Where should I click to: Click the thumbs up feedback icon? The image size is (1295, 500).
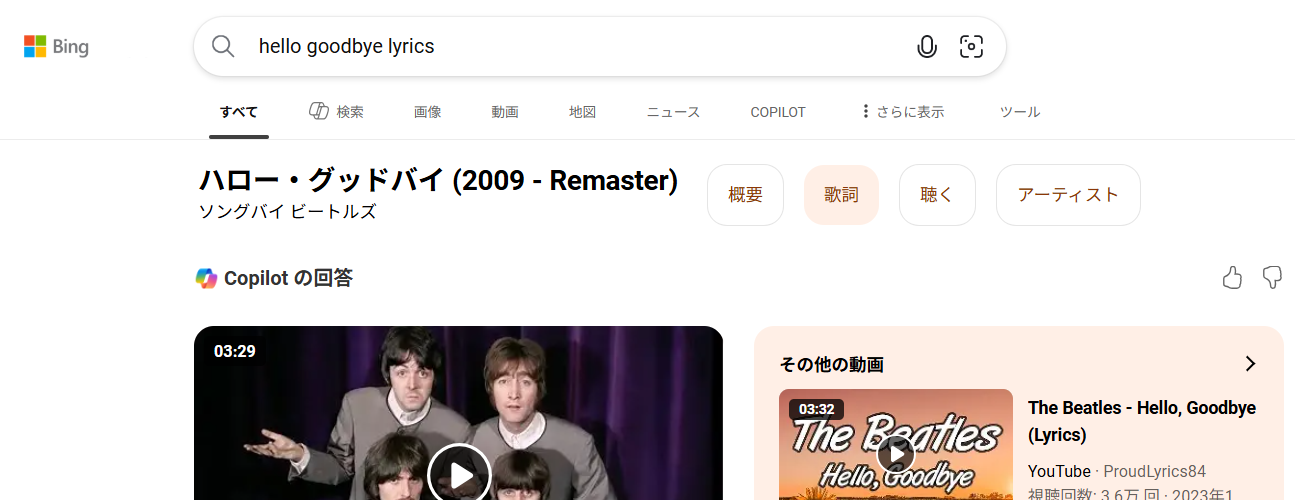(1232, 278)
